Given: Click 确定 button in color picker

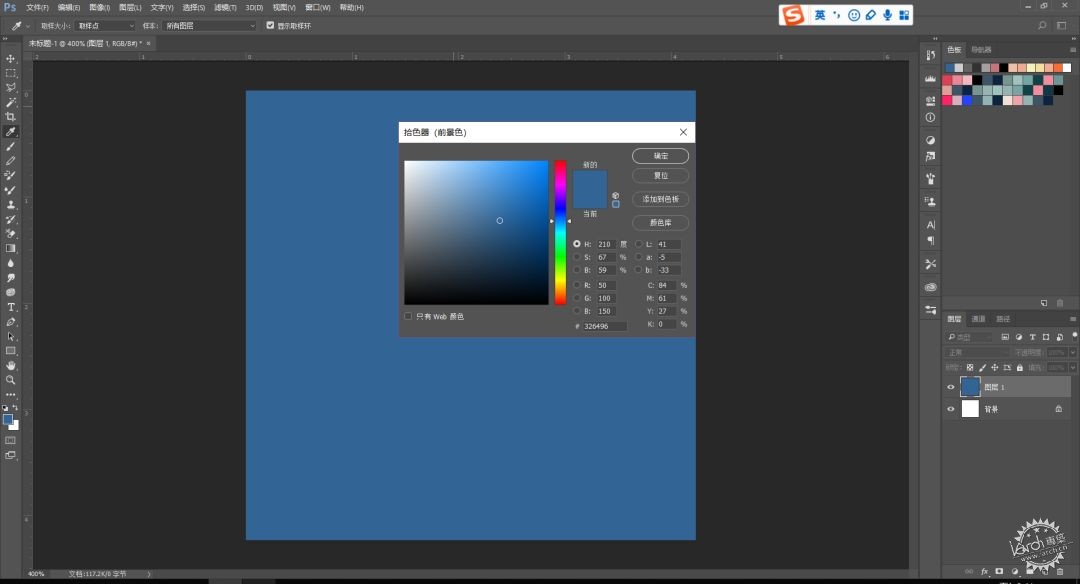Looking at the screenshot, I should point(661,156).
